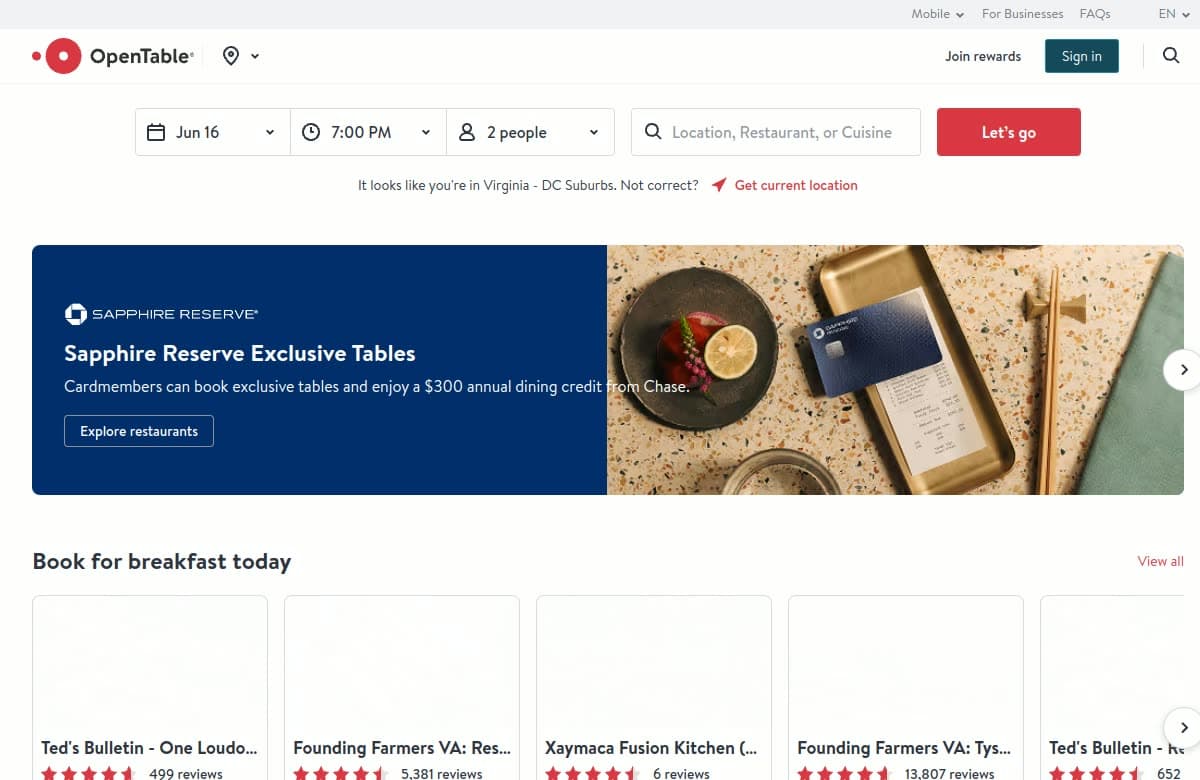Click the person icon in party size
The height and width of the screenshot is (780, 1200).
click(x=467, y=132)
